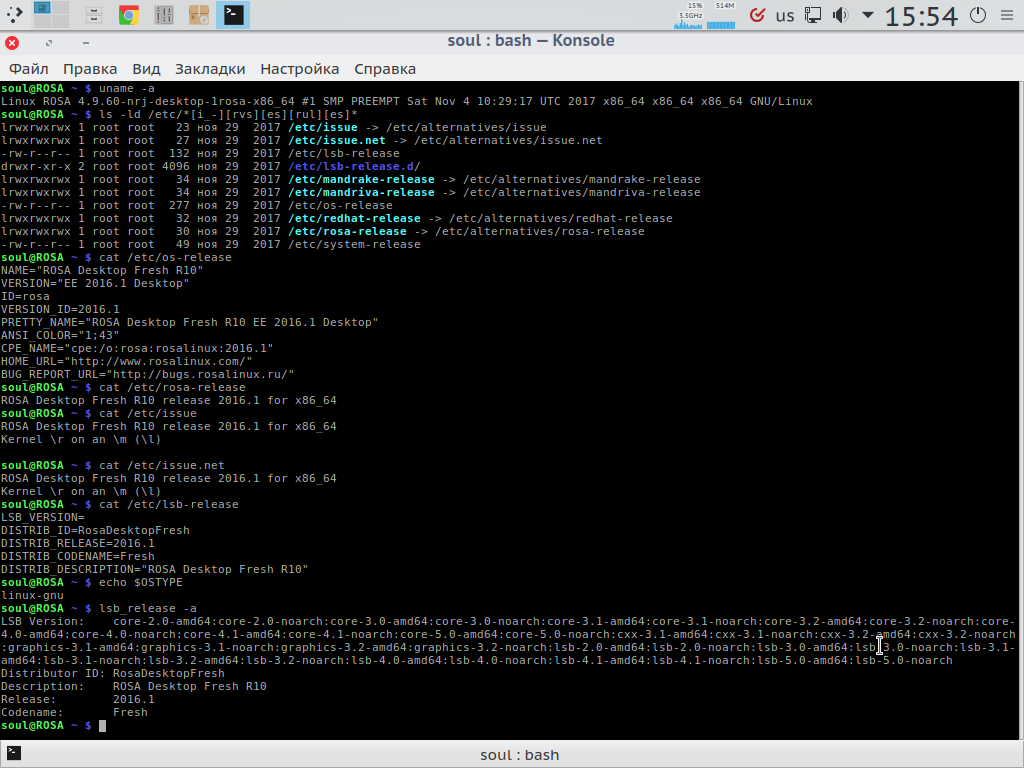The height and width of the screenshot is (768, 1024).
Task: Click the 'uname -a' command text
Action: [127, 88]
